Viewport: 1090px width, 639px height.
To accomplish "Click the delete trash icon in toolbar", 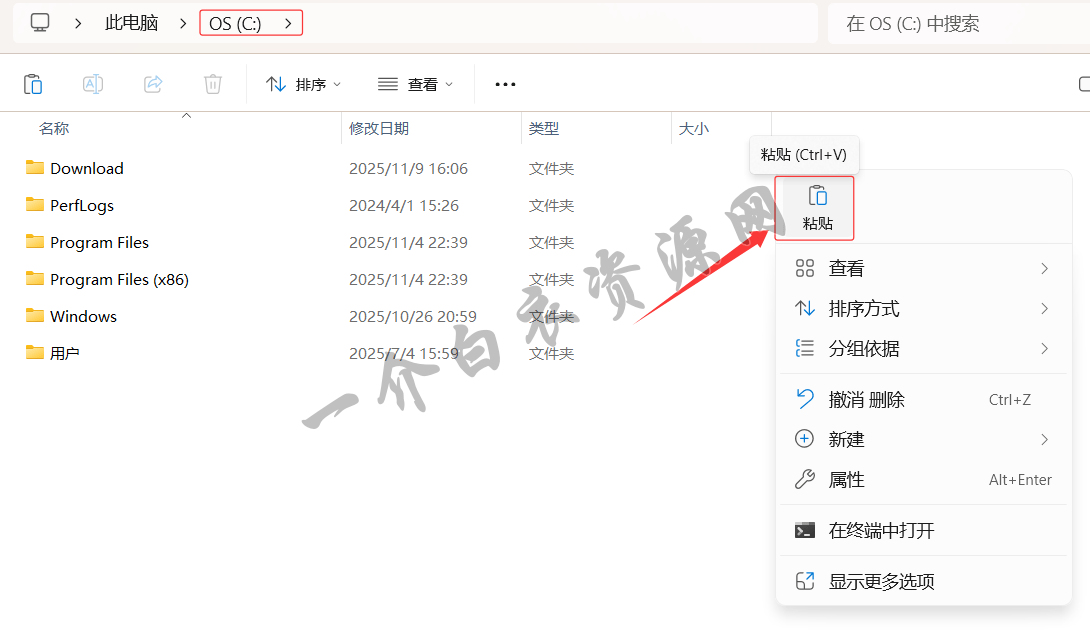I will [213, 84].
